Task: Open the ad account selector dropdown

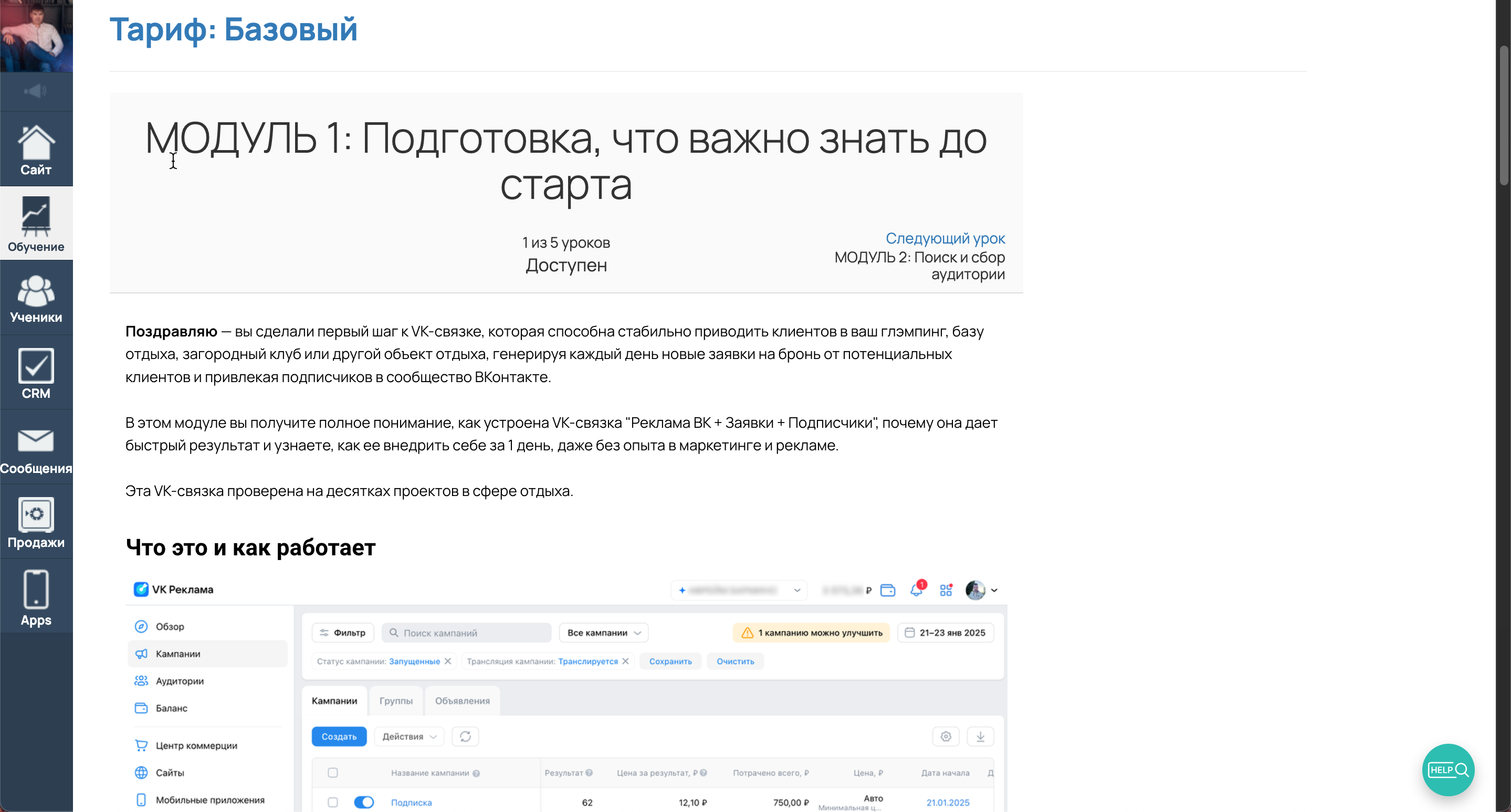Action: [x=739, y=590]
